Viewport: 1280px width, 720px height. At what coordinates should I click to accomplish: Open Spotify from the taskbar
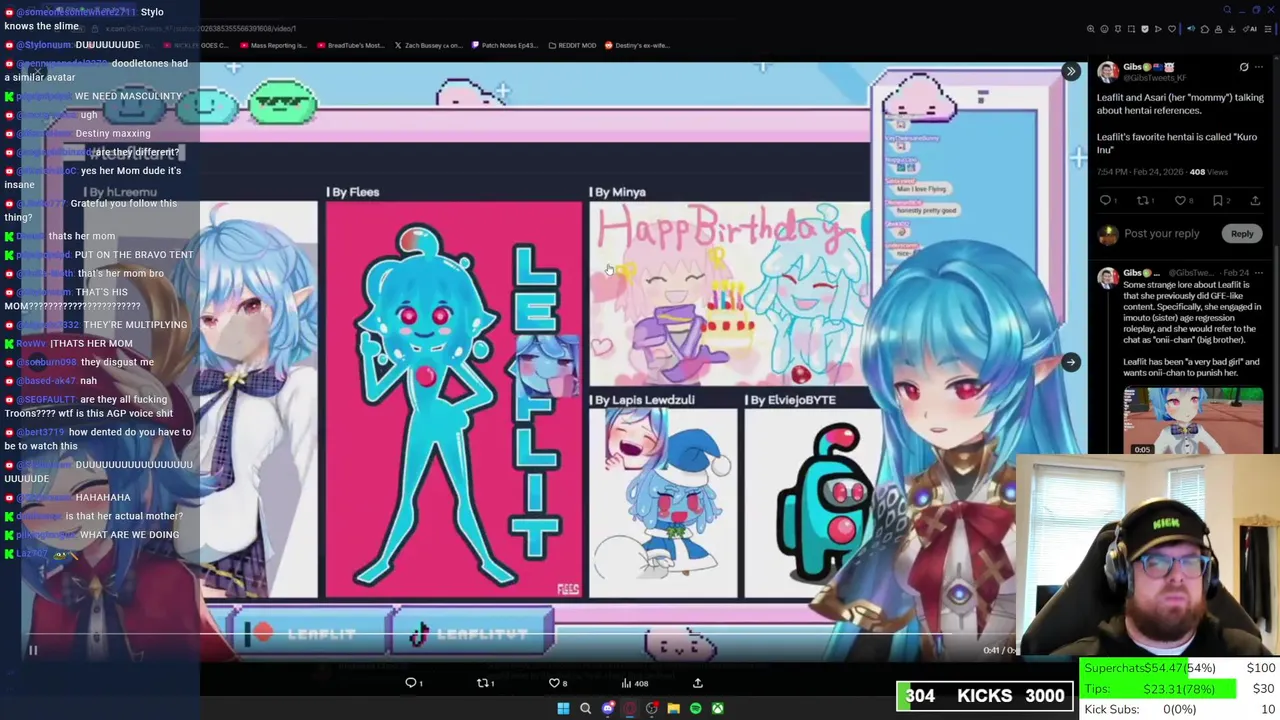pos(695,708)
